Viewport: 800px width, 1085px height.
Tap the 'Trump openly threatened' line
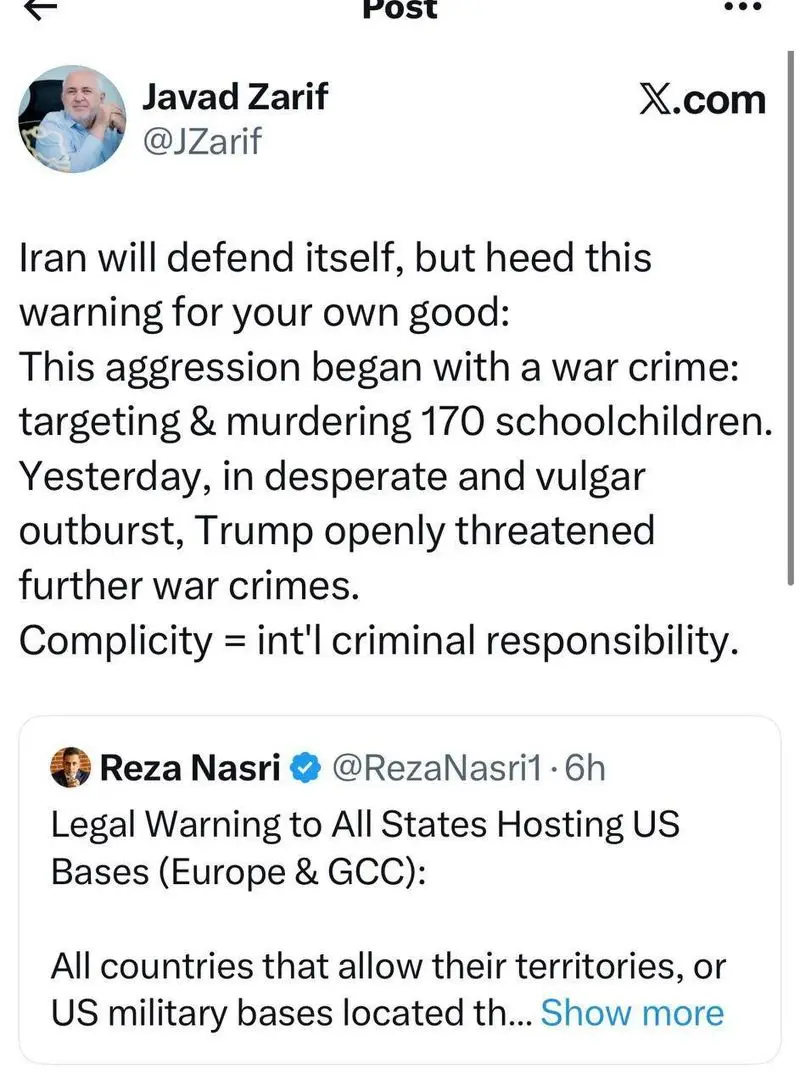(337, 531)
